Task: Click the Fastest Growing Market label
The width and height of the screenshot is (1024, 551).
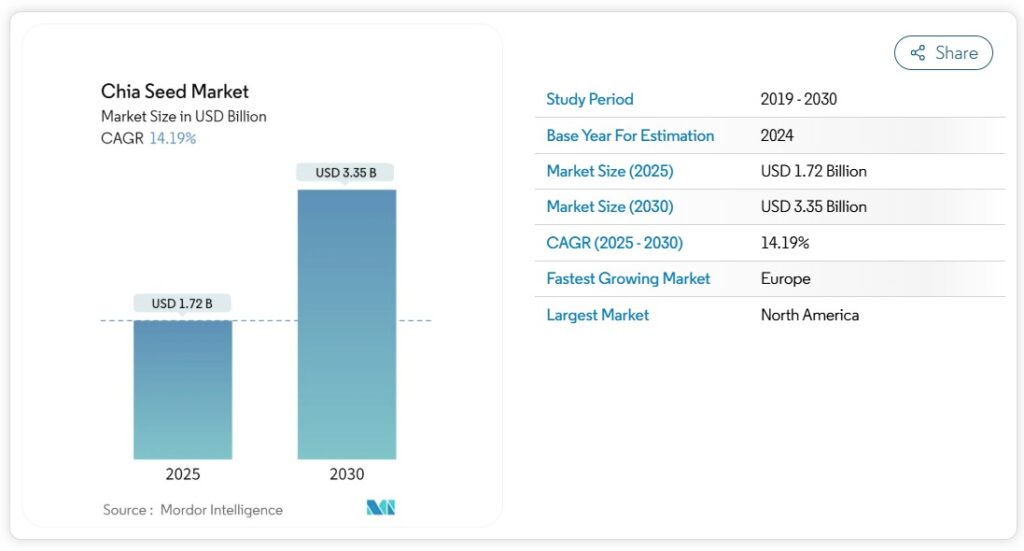Action: [628, 279]
